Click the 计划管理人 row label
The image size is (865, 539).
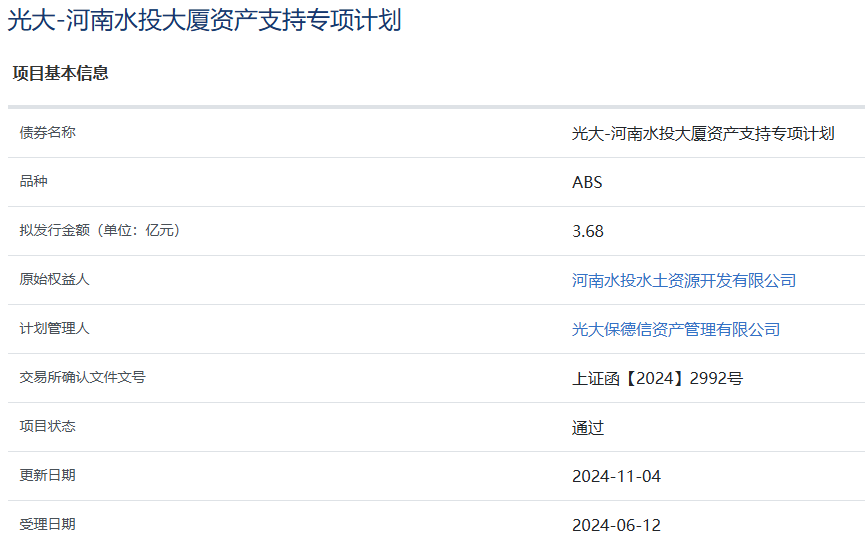tap(54, 328)
